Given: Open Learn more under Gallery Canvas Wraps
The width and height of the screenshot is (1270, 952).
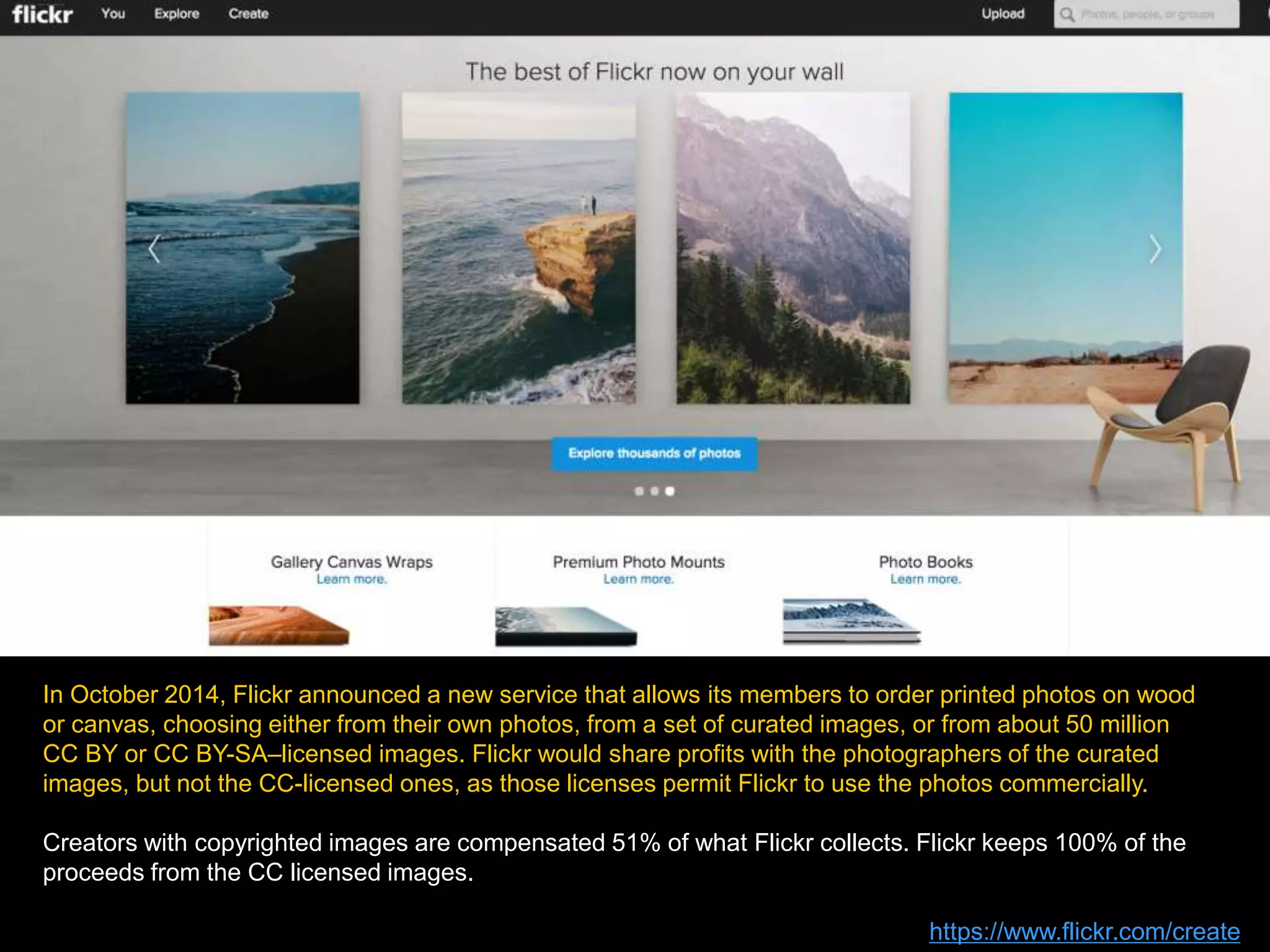Looking at the screenshot, I should [x=352, y=579].
